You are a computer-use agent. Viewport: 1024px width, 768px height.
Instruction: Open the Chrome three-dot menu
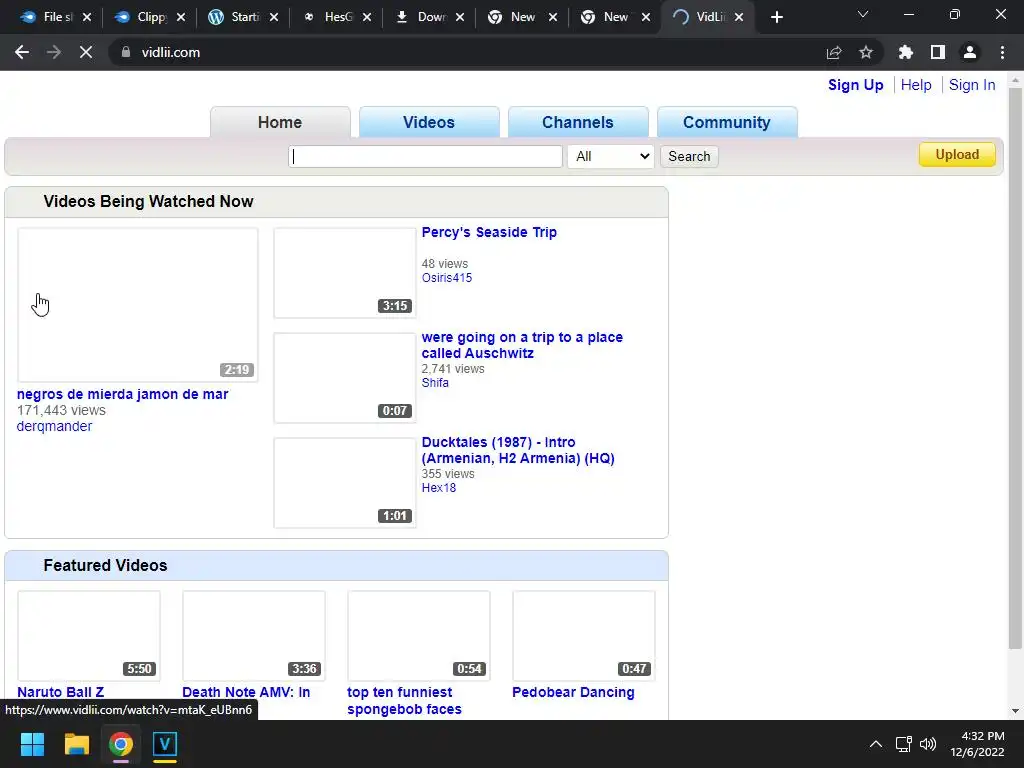tap(1002, 52)
